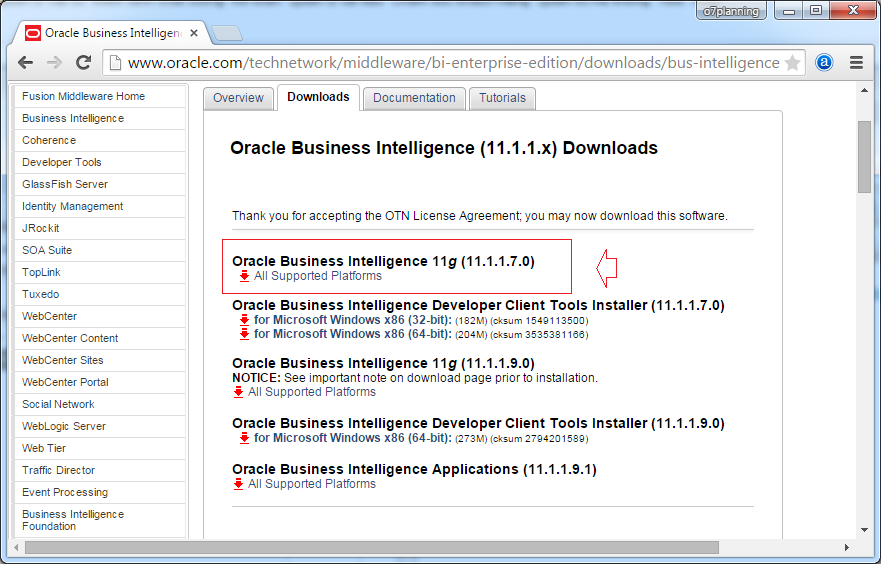Open Event Processing sidebar link
The height and width of the screenshot is (564, 881).
[x=100, y=492]
